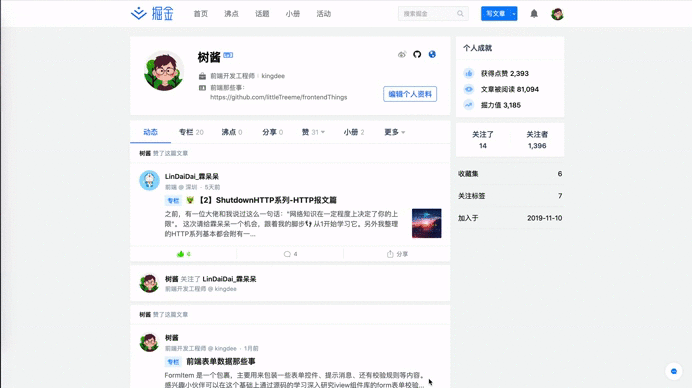Open LinDaiDai_霖呆呆 in the follow activity
The image size is (692, 388).
229,279
